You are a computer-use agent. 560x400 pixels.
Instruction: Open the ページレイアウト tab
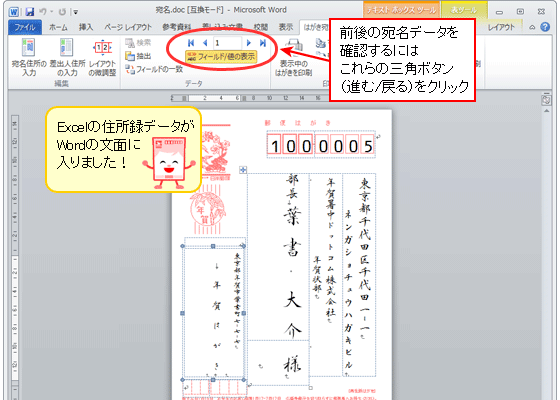tap(128, 27)
